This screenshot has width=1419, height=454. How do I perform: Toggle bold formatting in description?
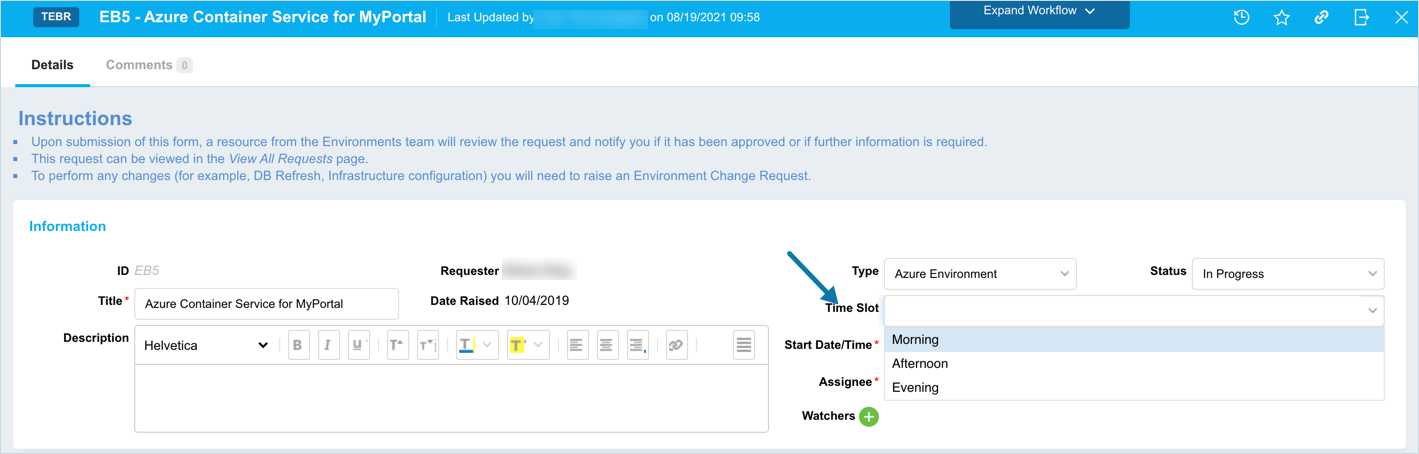298,345
